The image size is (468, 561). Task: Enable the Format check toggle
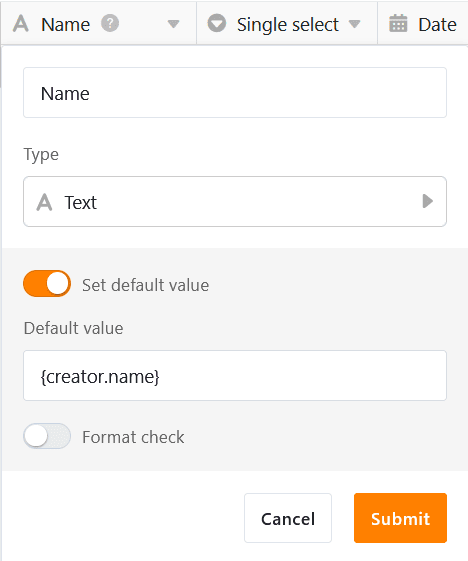point(47,436)
